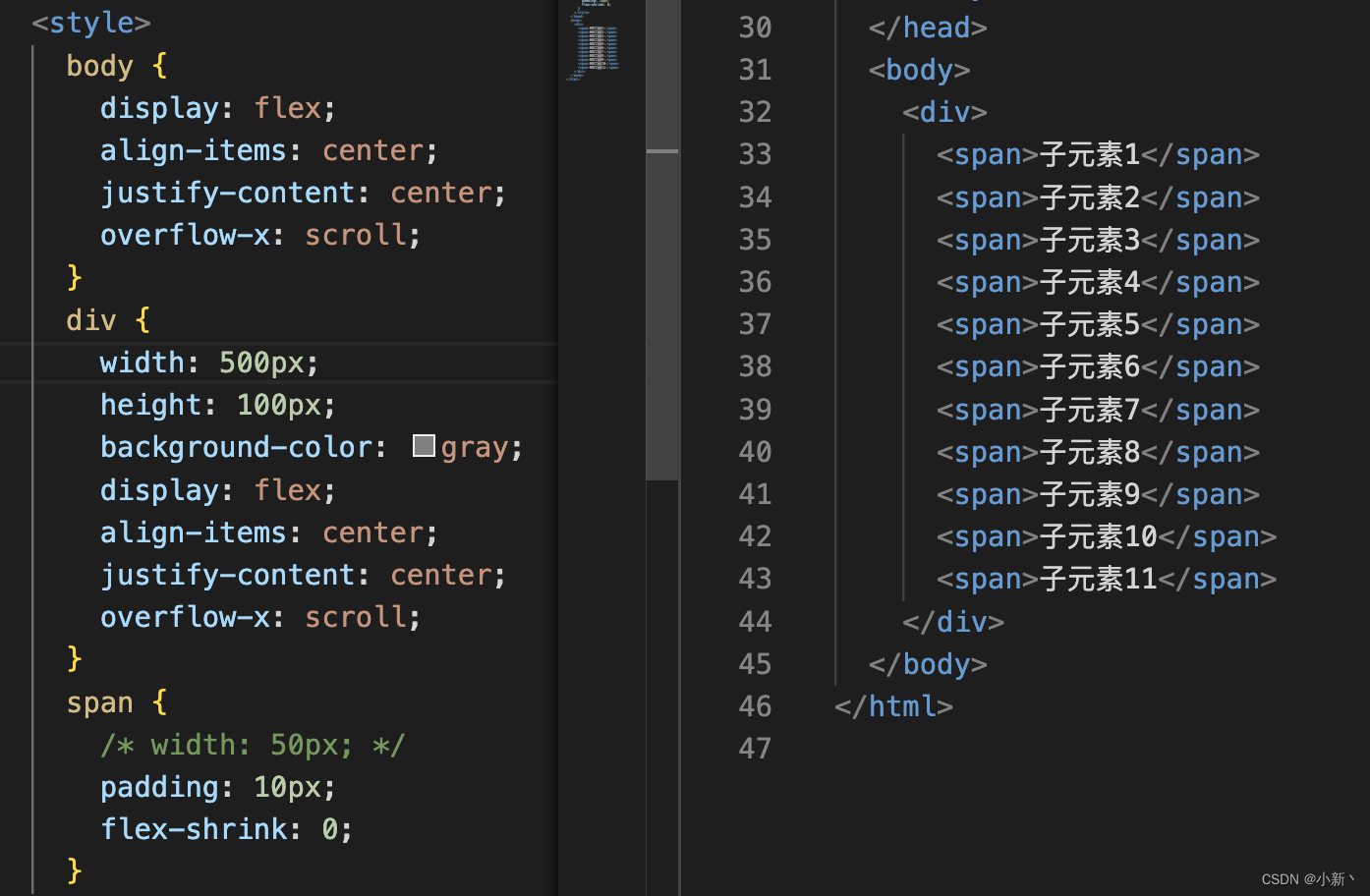Click the span selector opening brace

tap(158, 701)
